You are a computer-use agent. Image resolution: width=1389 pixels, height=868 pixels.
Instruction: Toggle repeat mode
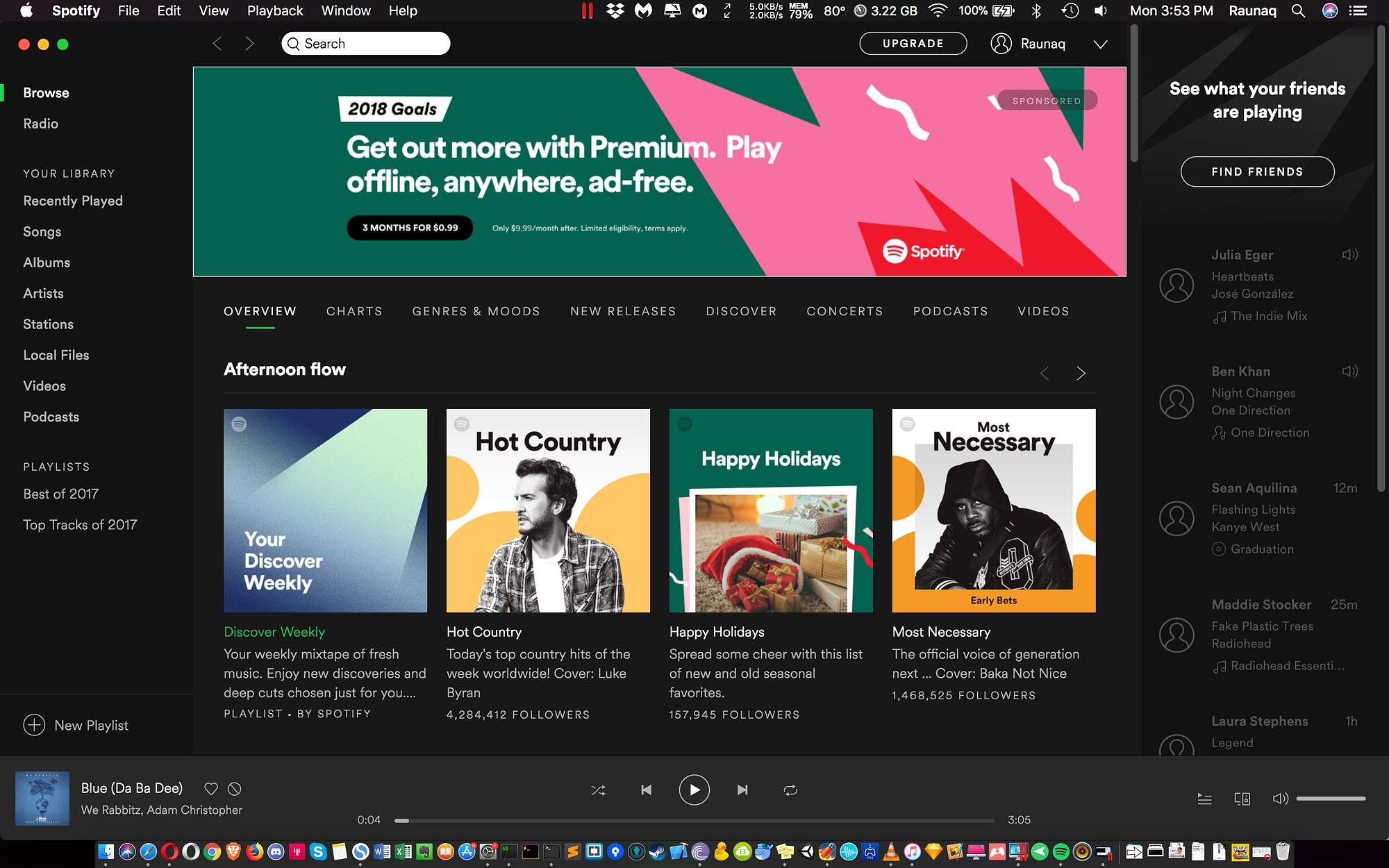(x=790, y=790)
